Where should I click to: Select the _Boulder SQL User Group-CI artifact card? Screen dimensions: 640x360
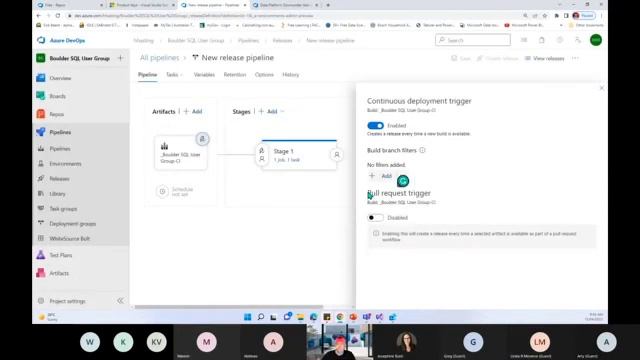pyautogui.click(x=180, y=153)
